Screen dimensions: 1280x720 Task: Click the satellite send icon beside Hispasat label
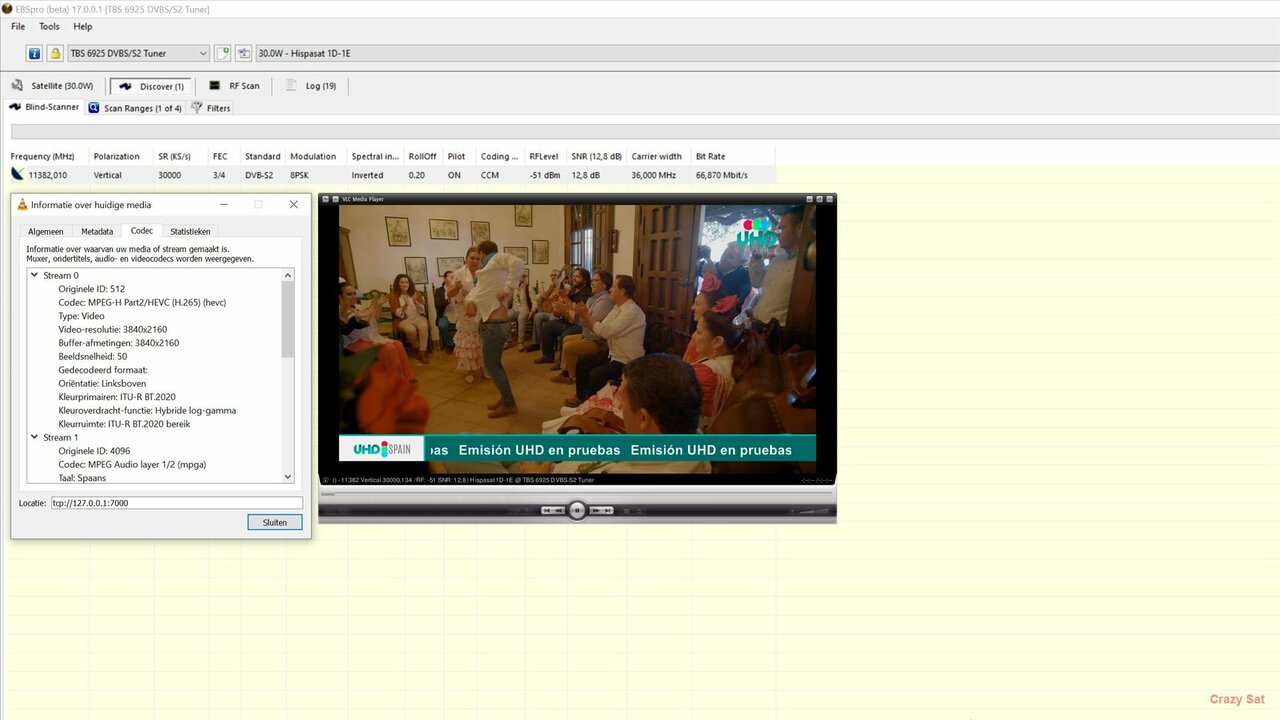click(x=242, y=52)
